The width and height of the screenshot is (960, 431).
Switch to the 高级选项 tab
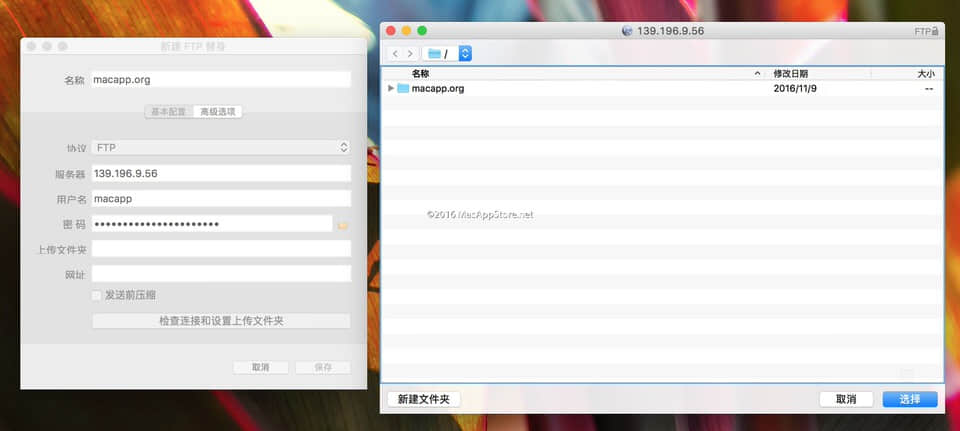(217, 112)
